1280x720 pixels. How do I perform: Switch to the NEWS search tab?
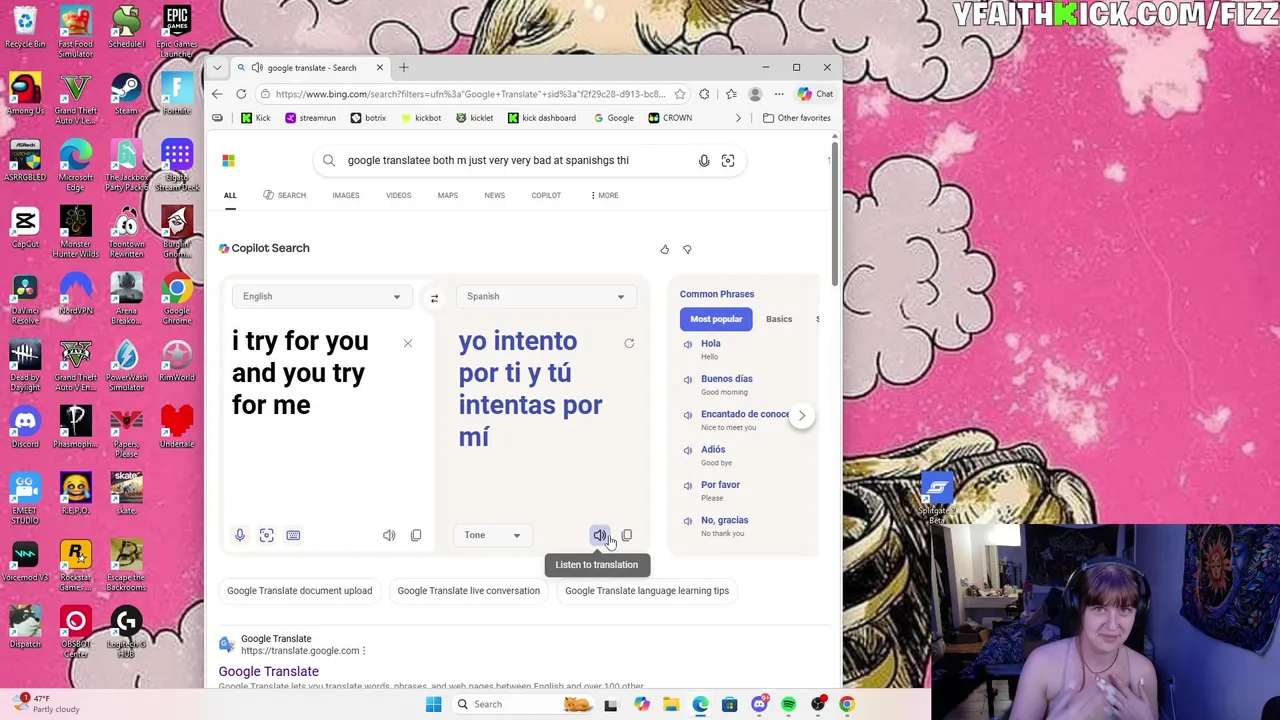[494, 195]
